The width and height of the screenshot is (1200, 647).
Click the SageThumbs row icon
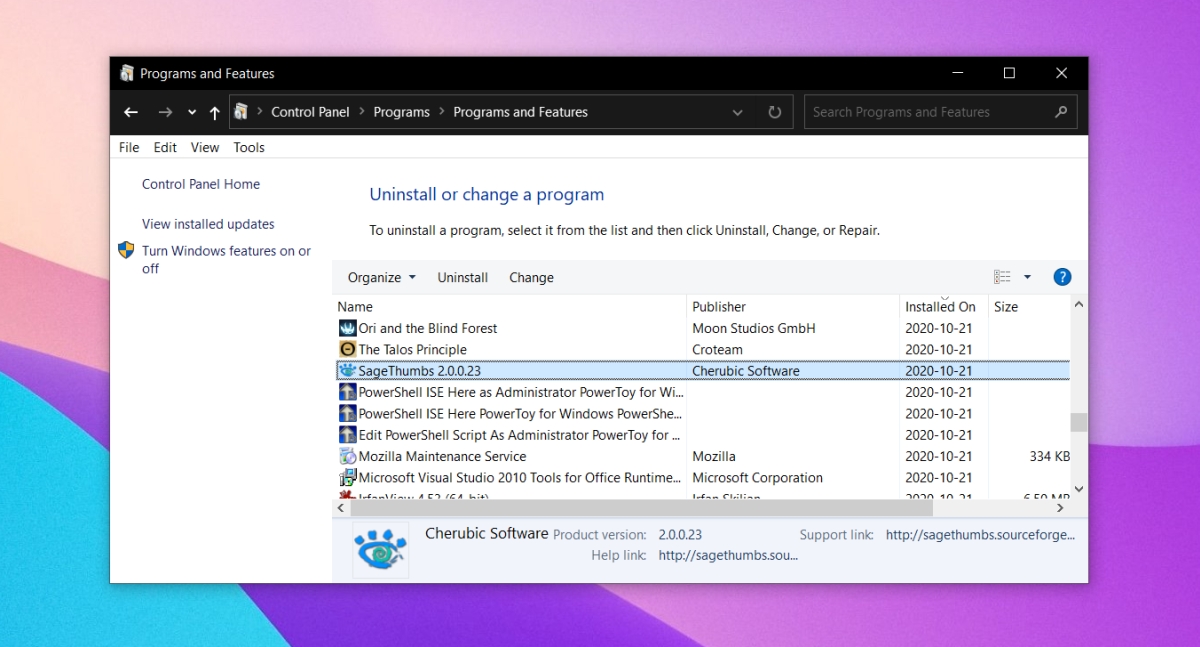click(347, 370)
